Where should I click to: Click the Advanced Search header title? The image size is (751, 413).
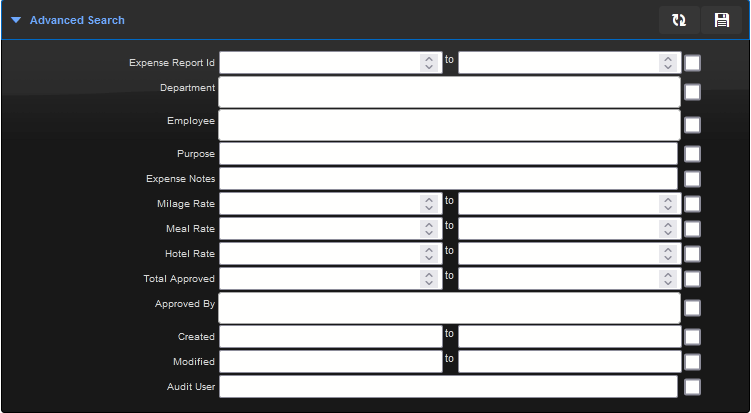click(77, 20)
